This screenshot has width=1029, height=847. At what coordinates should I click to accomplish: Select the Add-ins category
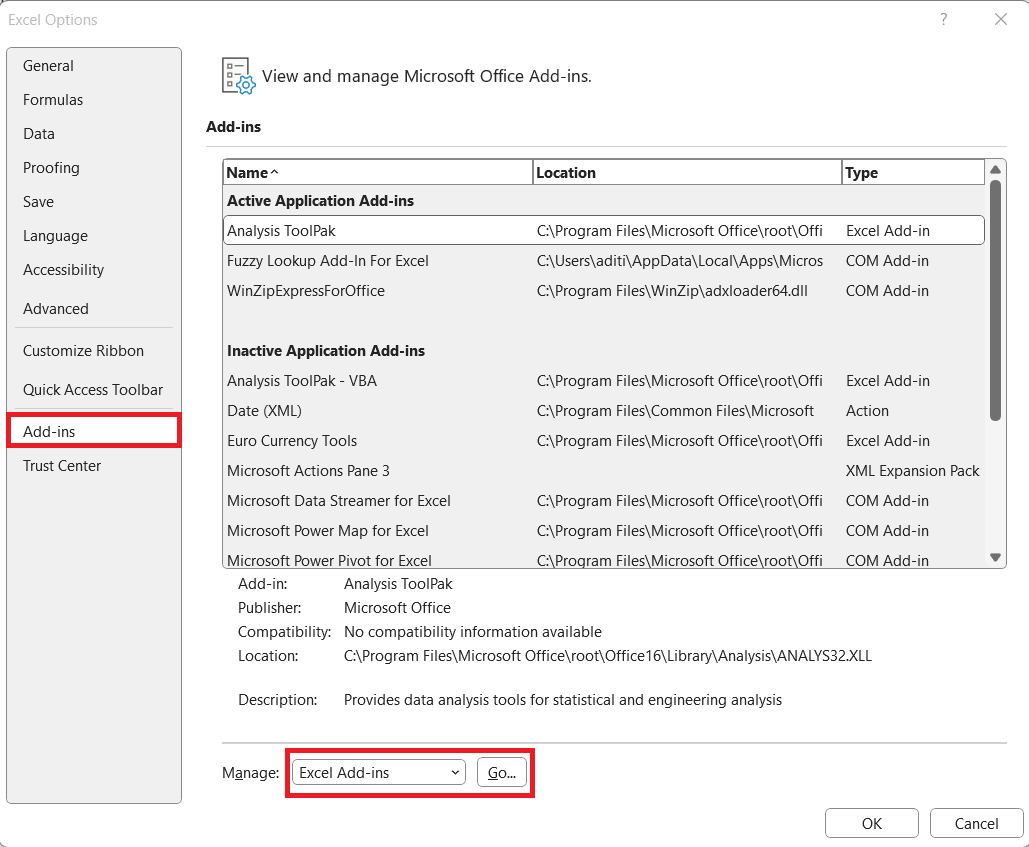click(94, 431)
